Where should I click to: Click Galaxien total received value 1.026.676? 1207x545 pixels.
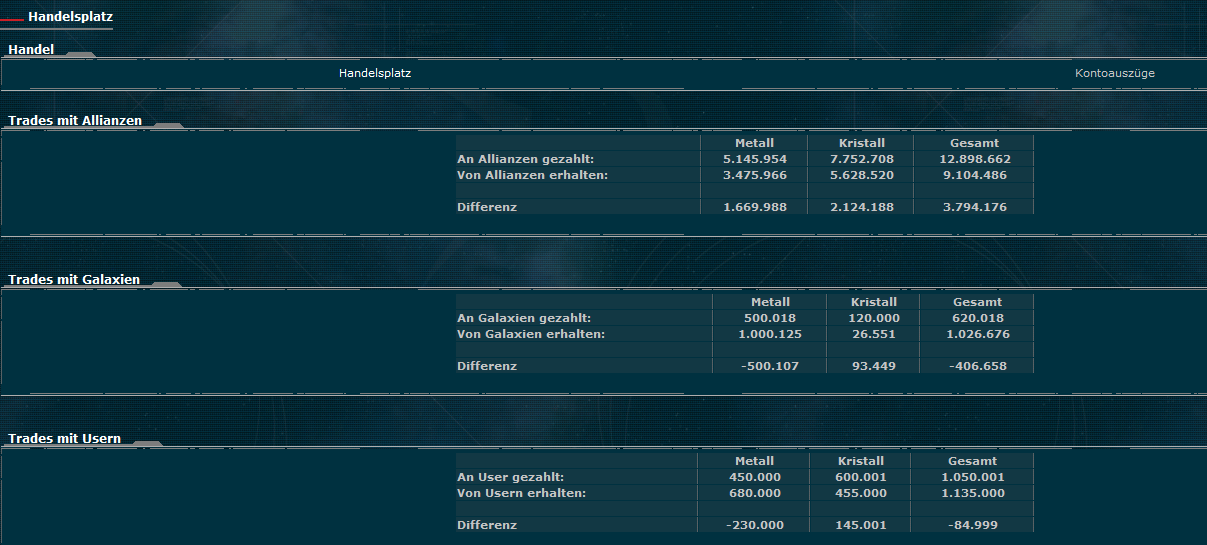977,334
